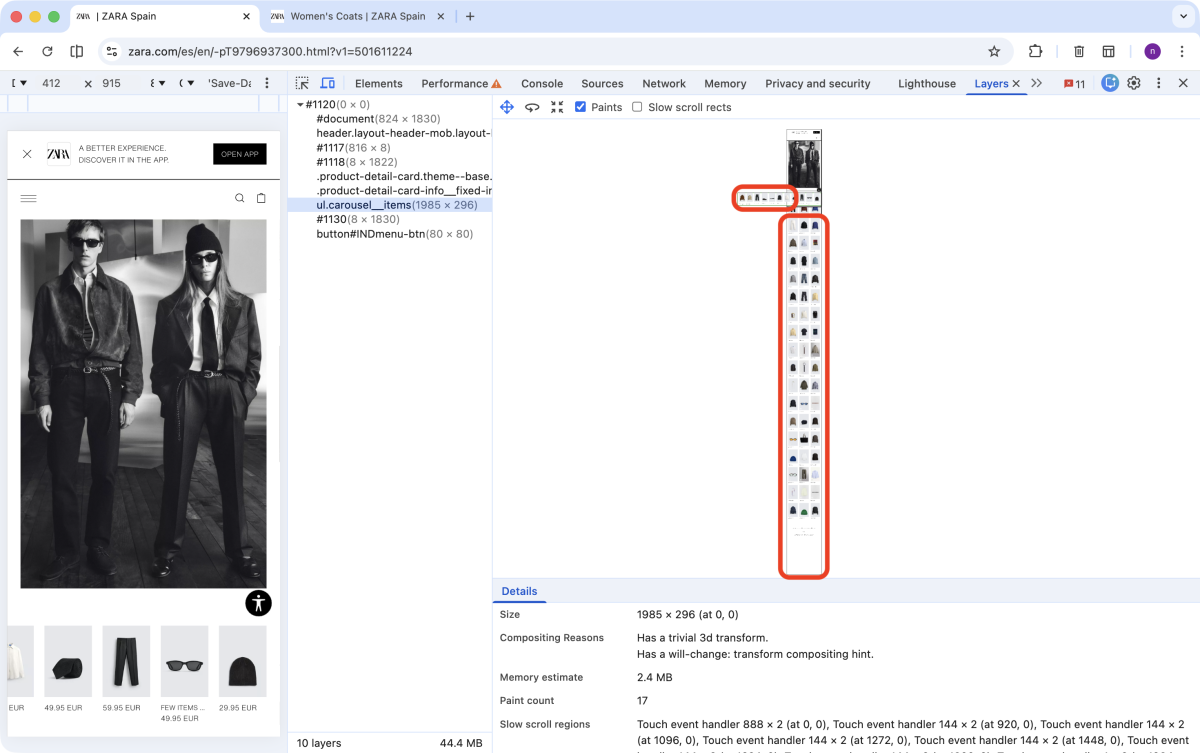Click the reset view icon in Layers panel
Viewport: 1200px width, 753px height.
[557, 107]
